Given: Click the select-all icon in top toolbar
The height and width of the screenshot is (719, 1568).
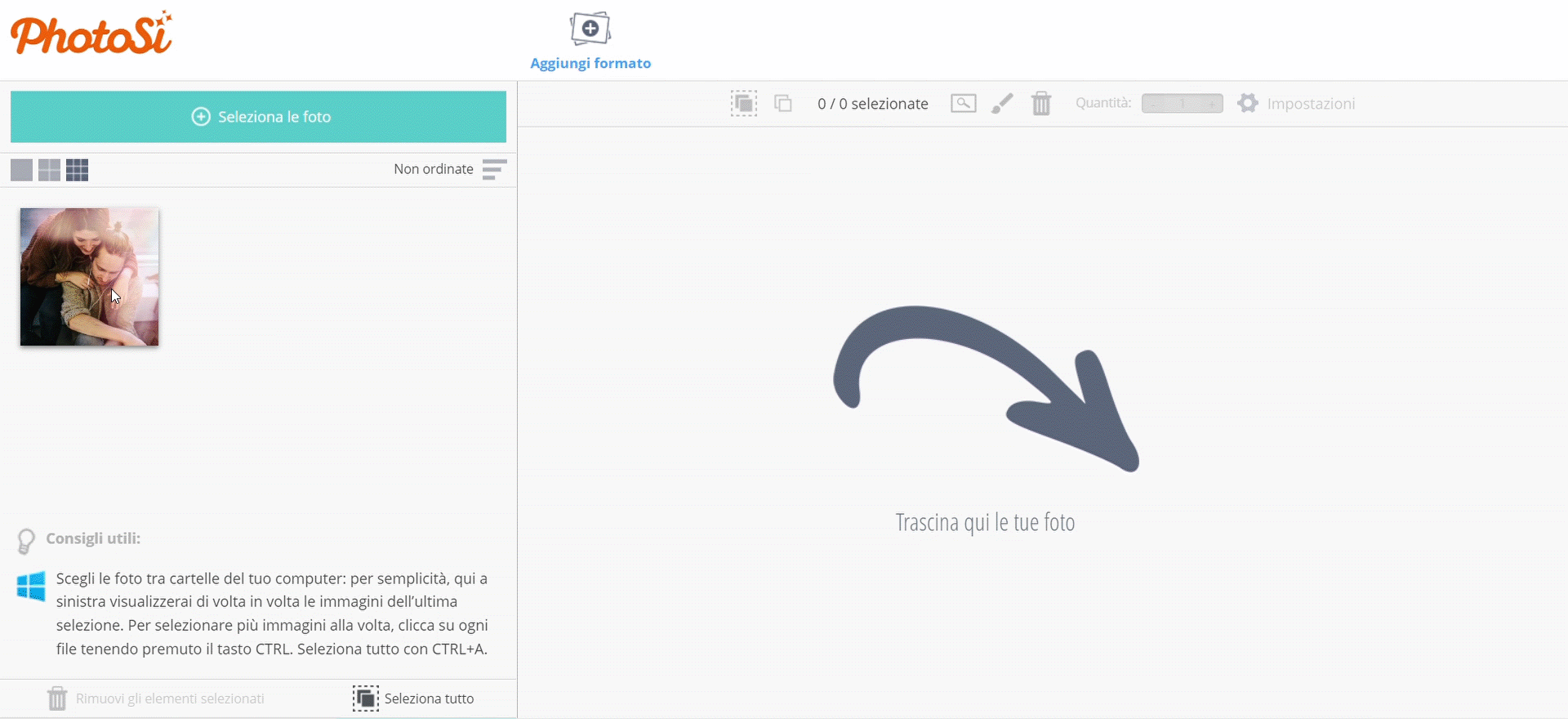Looking at the screenshot, I should click(x=743, y=104).
